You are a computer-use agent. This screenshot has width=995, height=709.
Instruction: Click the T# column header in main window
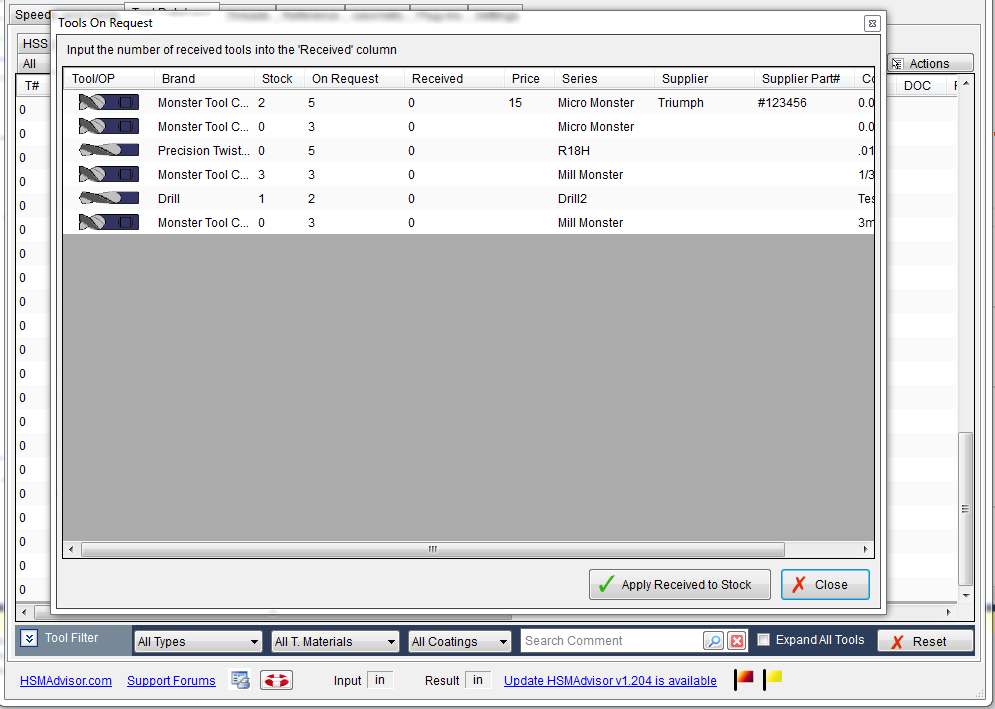pos(32,86)
